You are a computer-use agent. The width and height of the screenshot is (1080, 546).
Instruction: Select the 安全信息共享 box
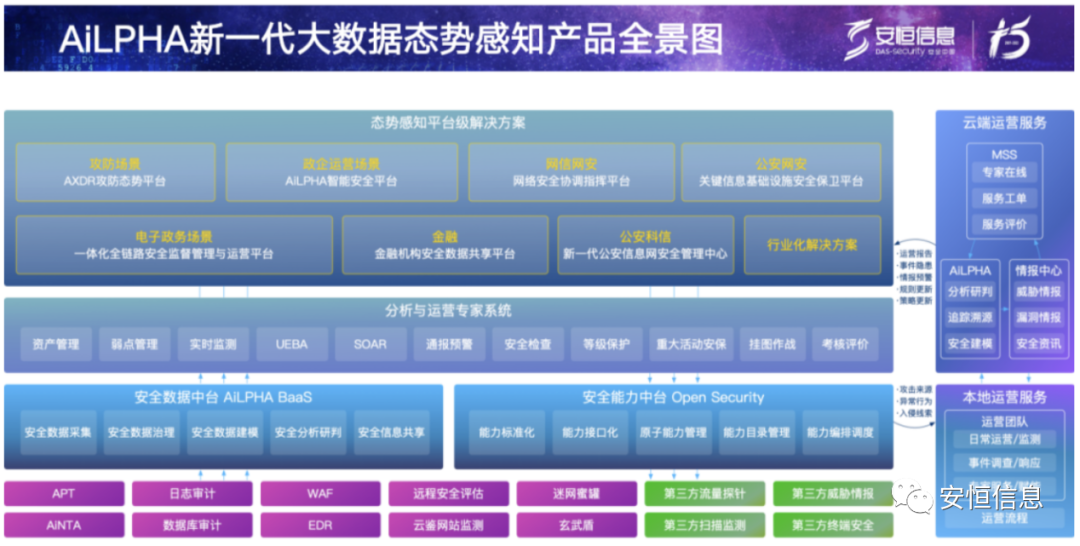391,432
